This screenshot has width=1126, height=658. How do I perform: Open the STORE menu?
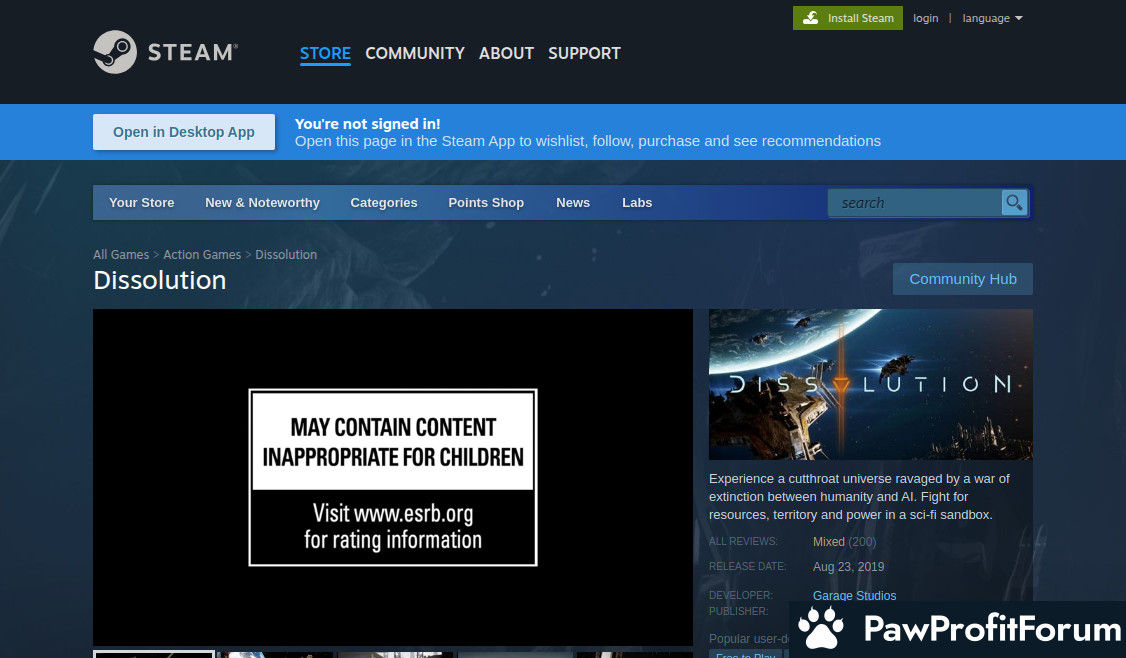click(x=325, y=53)
